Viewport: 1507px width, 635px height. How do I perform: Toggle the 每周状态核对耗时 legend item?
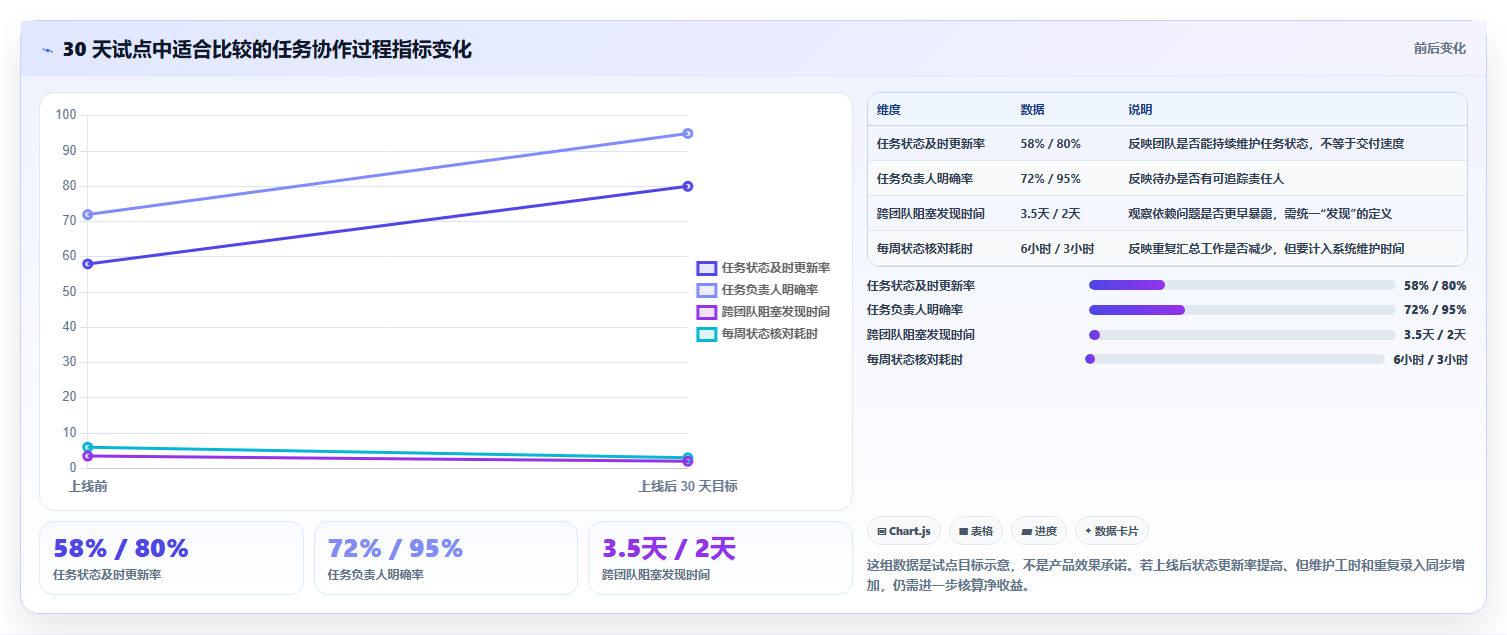click(x=757, y=334)
